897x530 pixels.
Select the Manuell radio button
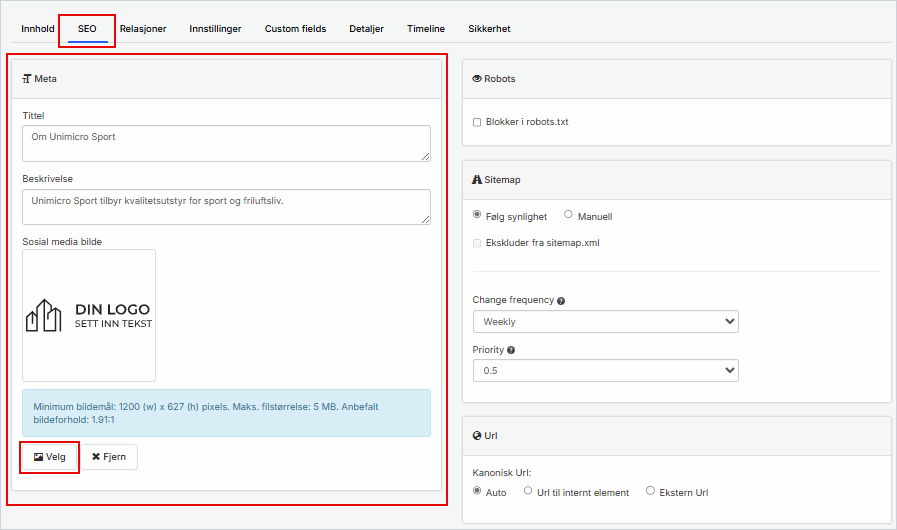pyautogui.click(x=569, y=215)
